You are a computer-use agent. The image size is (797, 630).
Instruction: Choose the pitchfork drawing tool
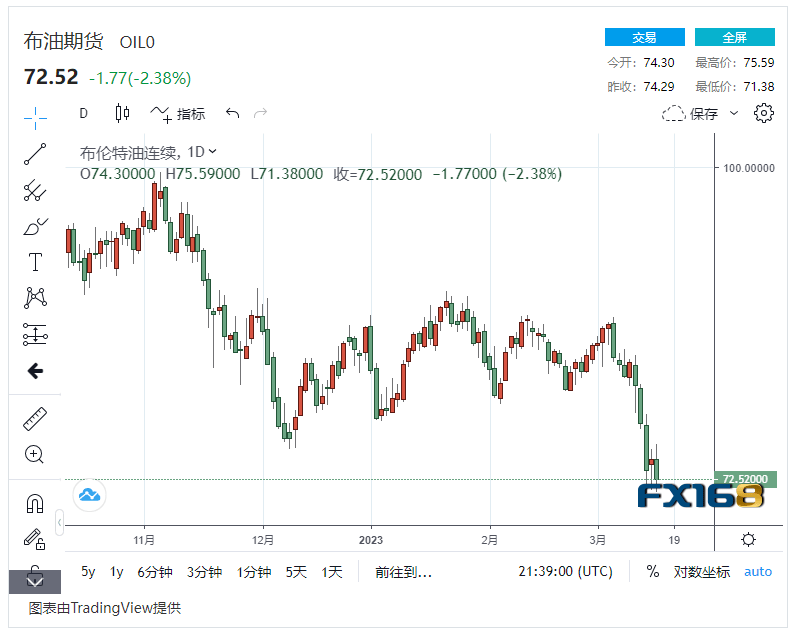click(x=35, y=190)
